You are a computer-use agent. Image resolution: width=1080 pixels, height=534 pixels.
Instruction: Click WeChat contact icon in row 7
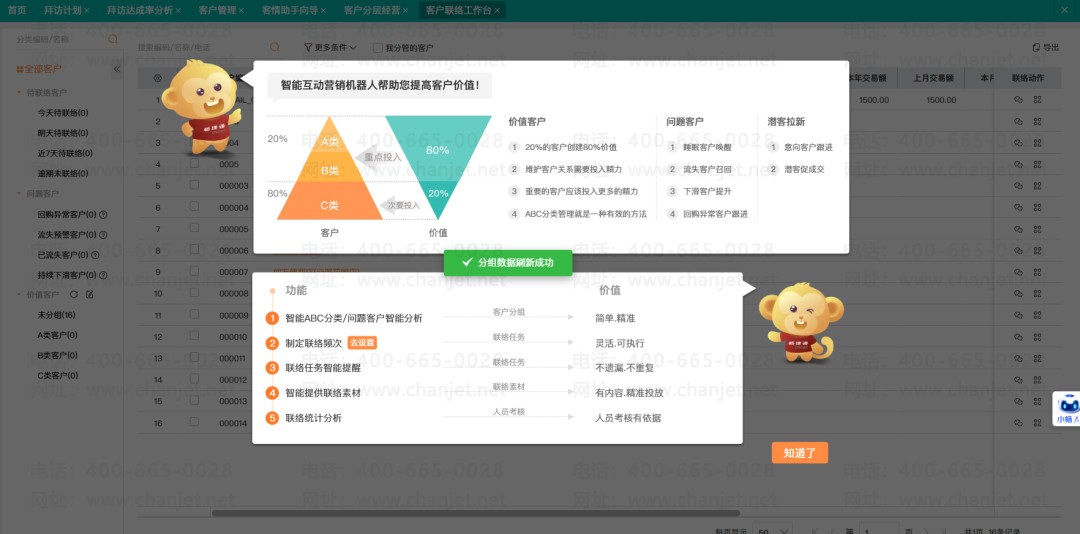pos(1018,229)
